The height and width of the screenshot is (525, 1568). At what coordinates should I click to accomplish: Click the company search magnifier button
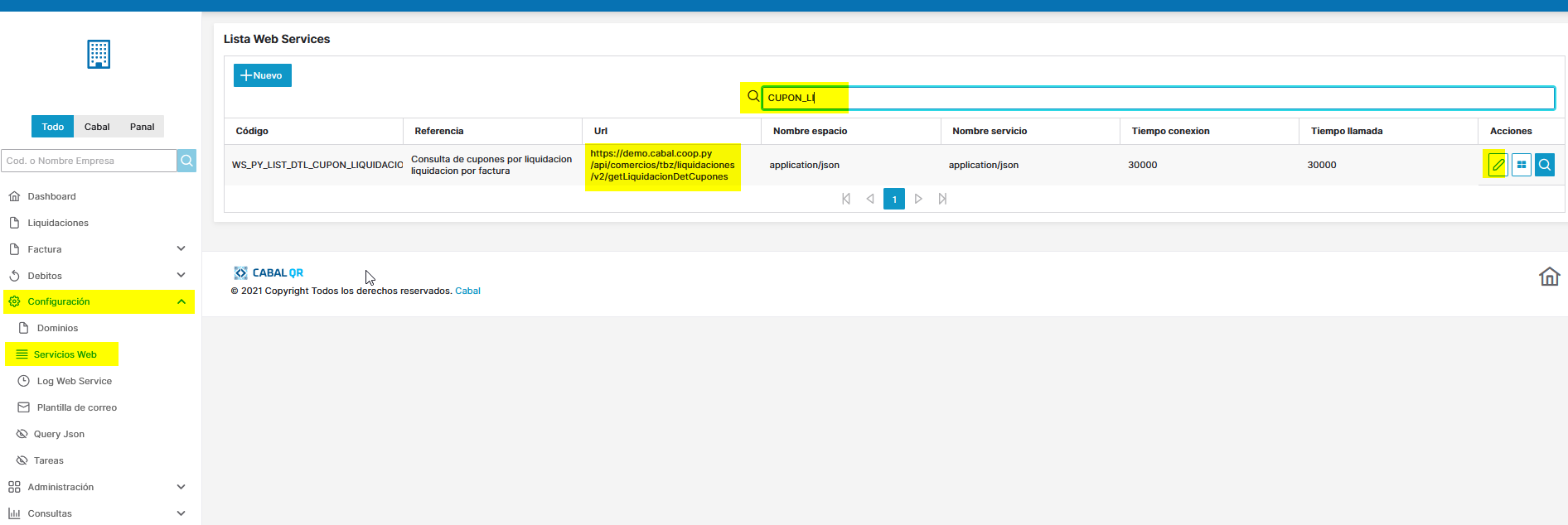pyautogui.click(x=187, y=161)
